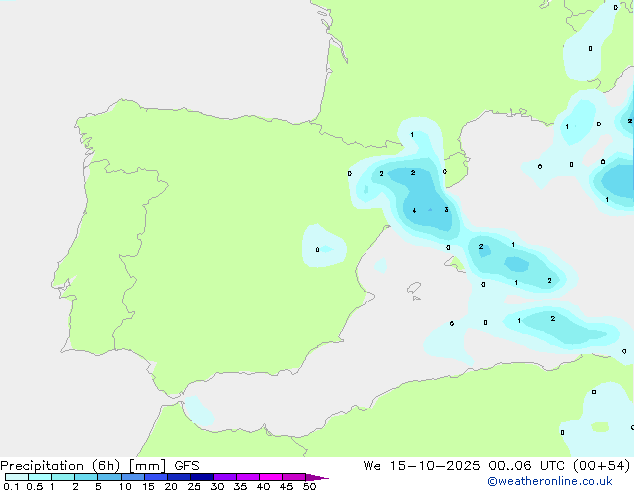Click the '3' precipitation value on the map
The image size is (634, 490).
point(446,209)
